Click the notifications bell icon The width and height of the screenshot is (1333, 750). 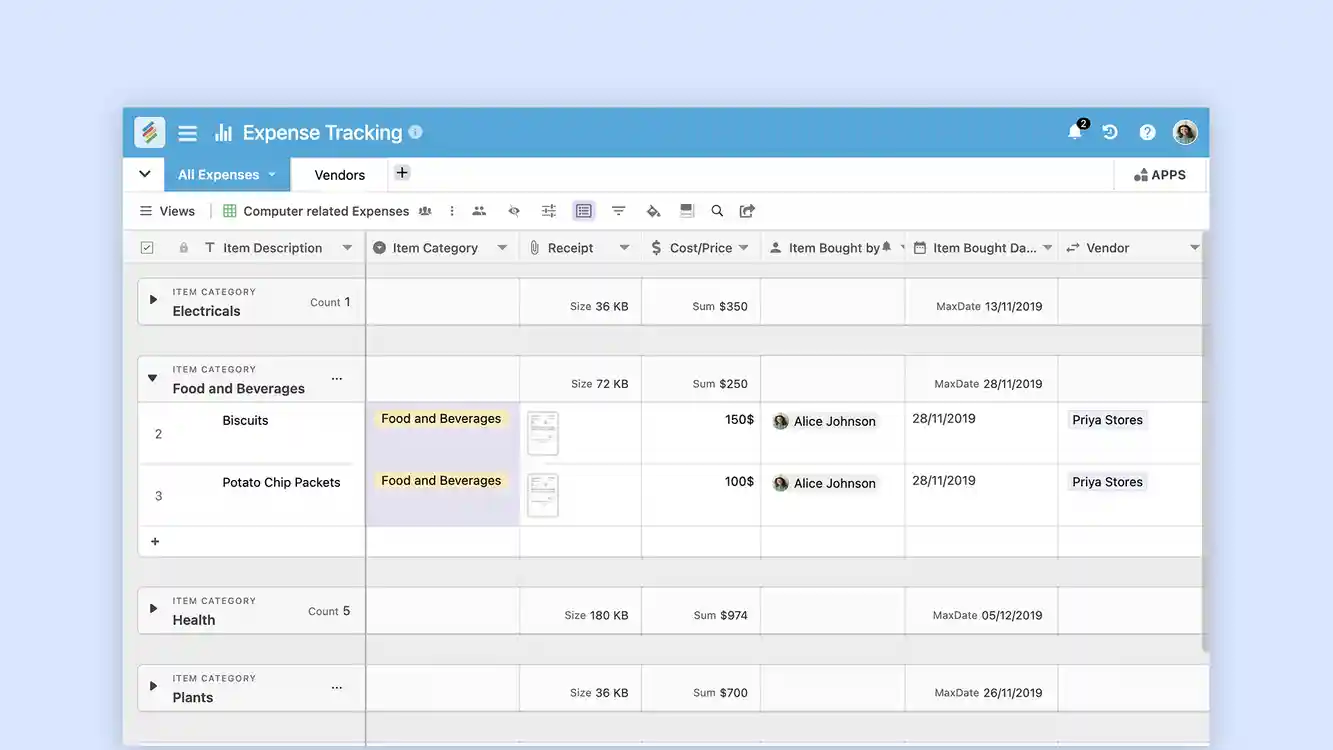(1073, 131)
